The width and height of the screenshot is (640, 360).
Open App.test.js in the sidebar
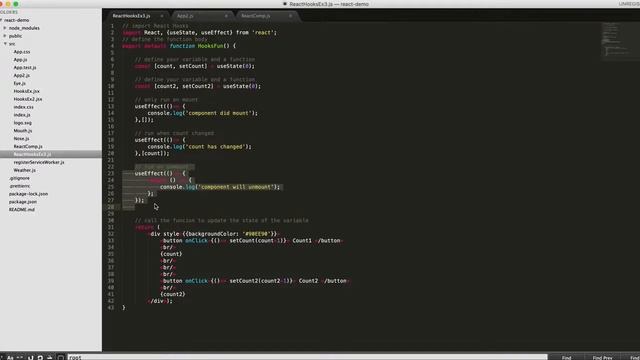25,67
